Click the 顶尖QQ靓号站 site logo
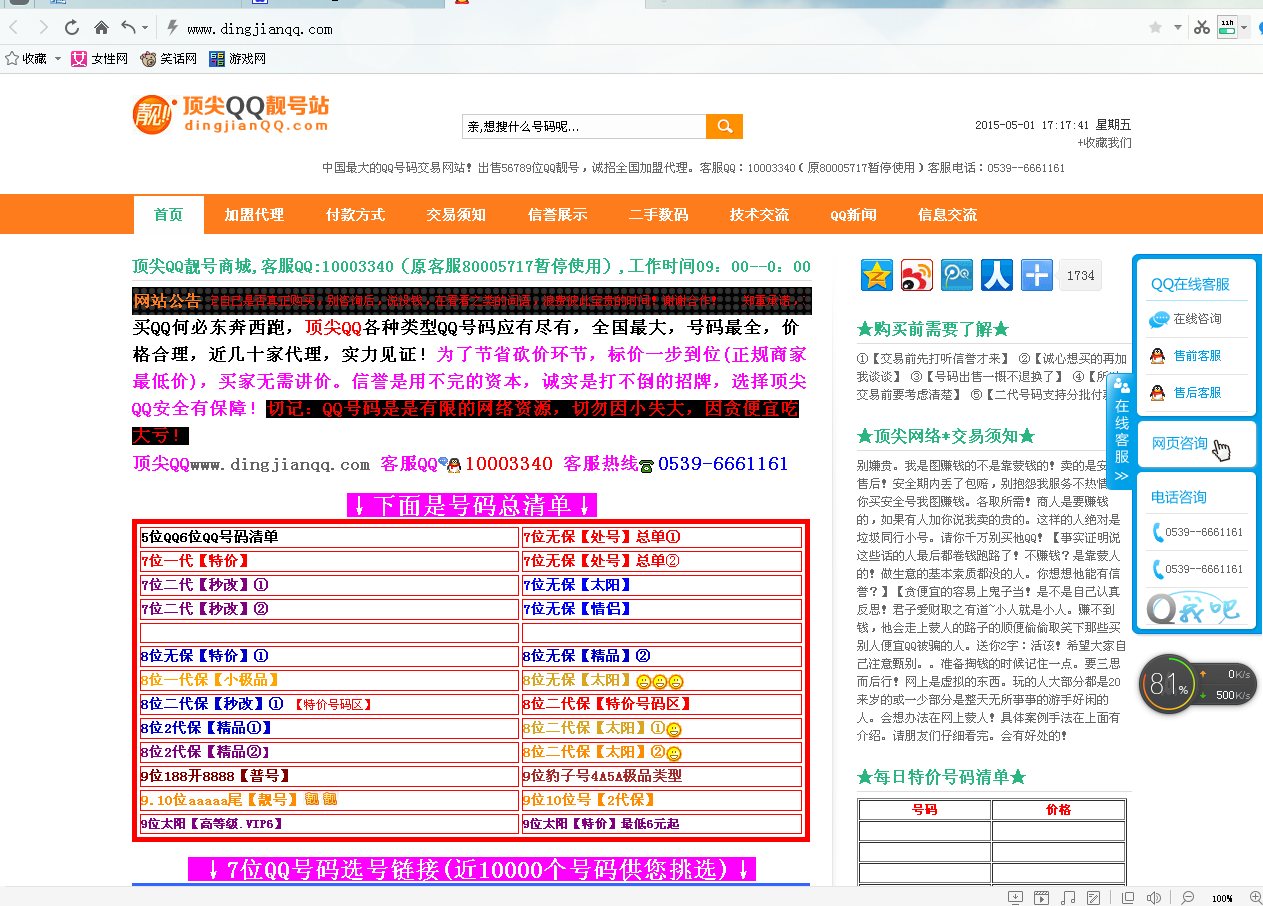Image resolution: width=1263 pixels, height=906 pixels. tap(231, 114)
